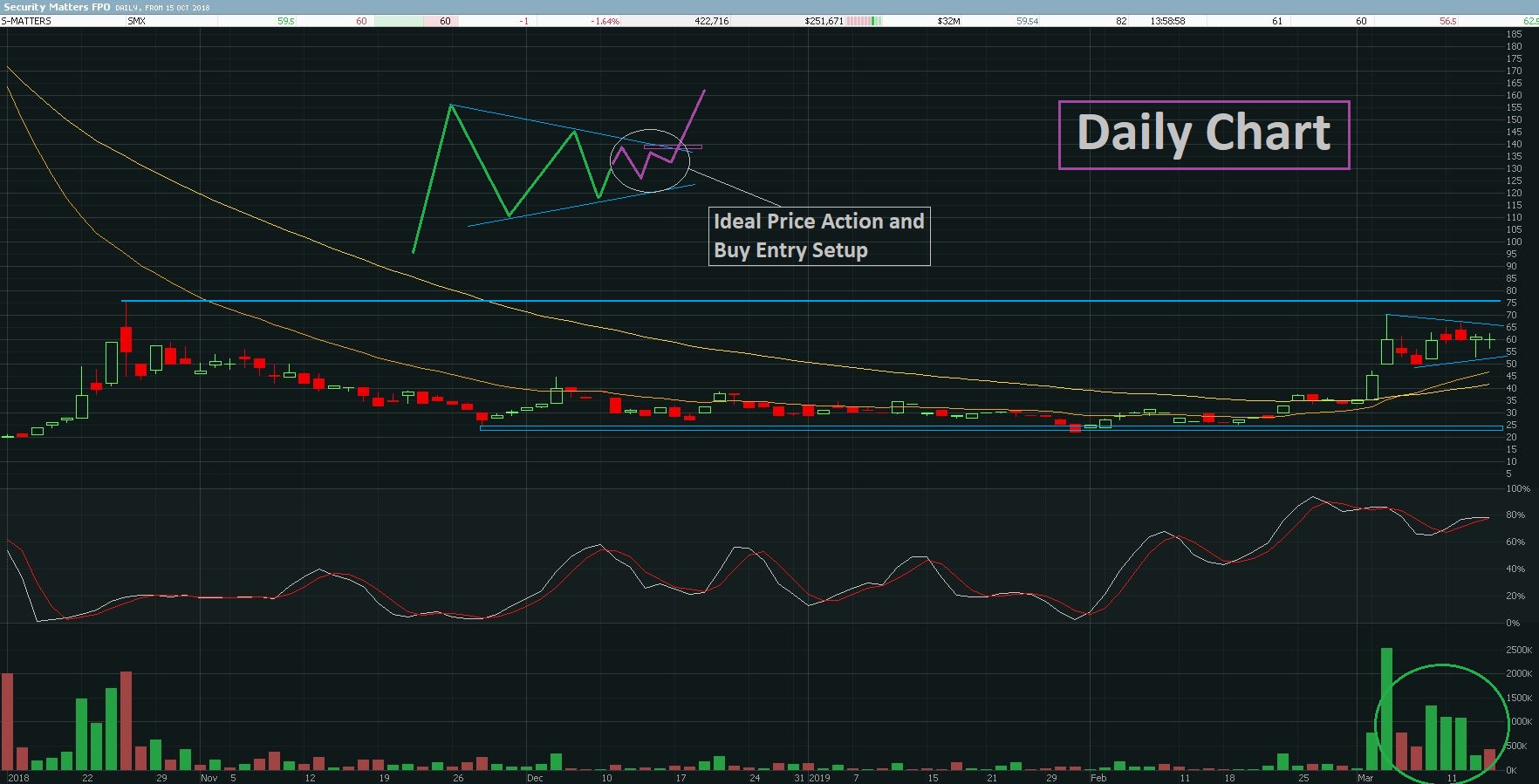The image size is (1539, 784).
Task: Click the 422,716 volume cell
Action: (712, 21)
